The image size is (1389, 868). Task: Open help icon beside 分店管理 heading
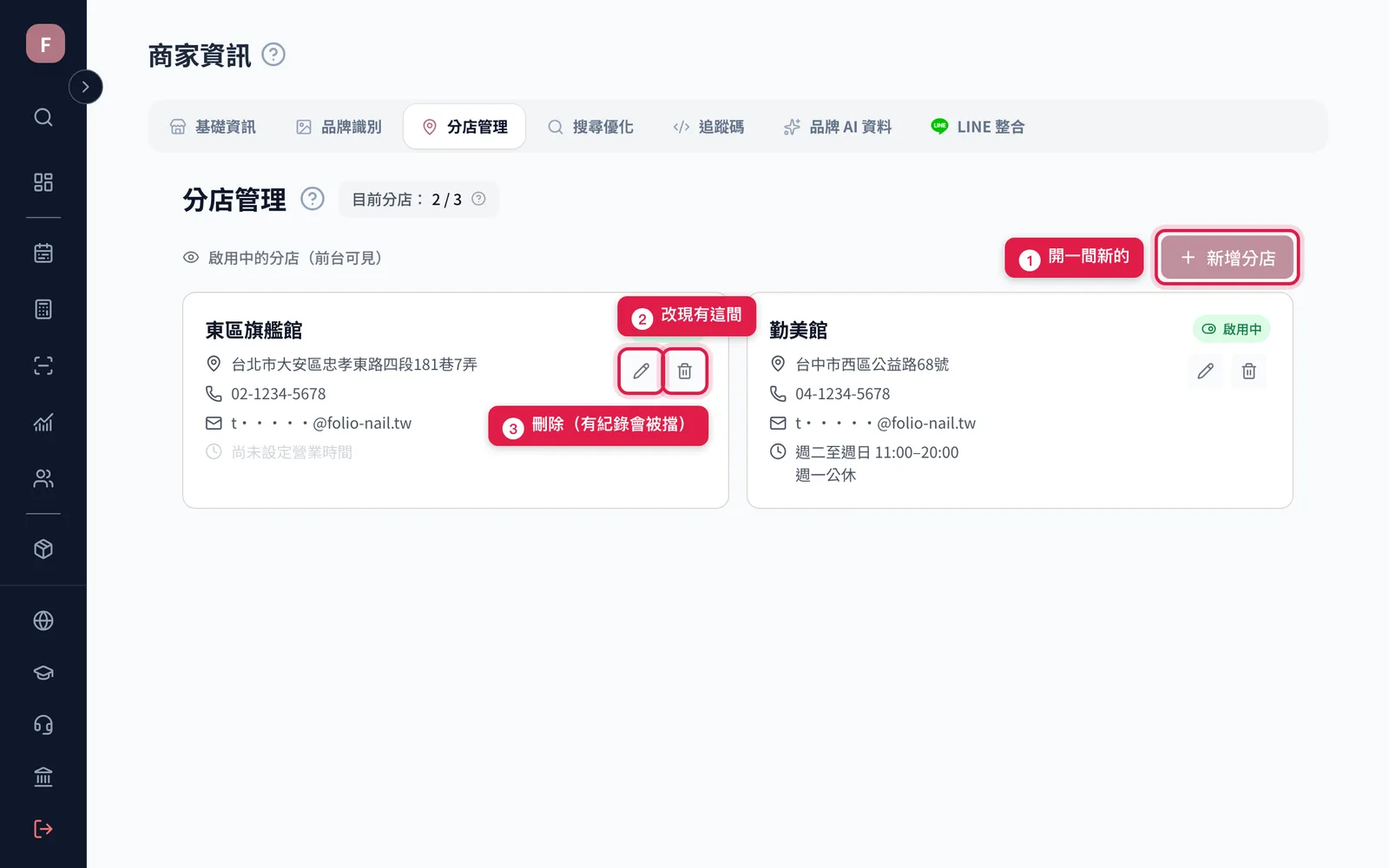coord(313,199)
